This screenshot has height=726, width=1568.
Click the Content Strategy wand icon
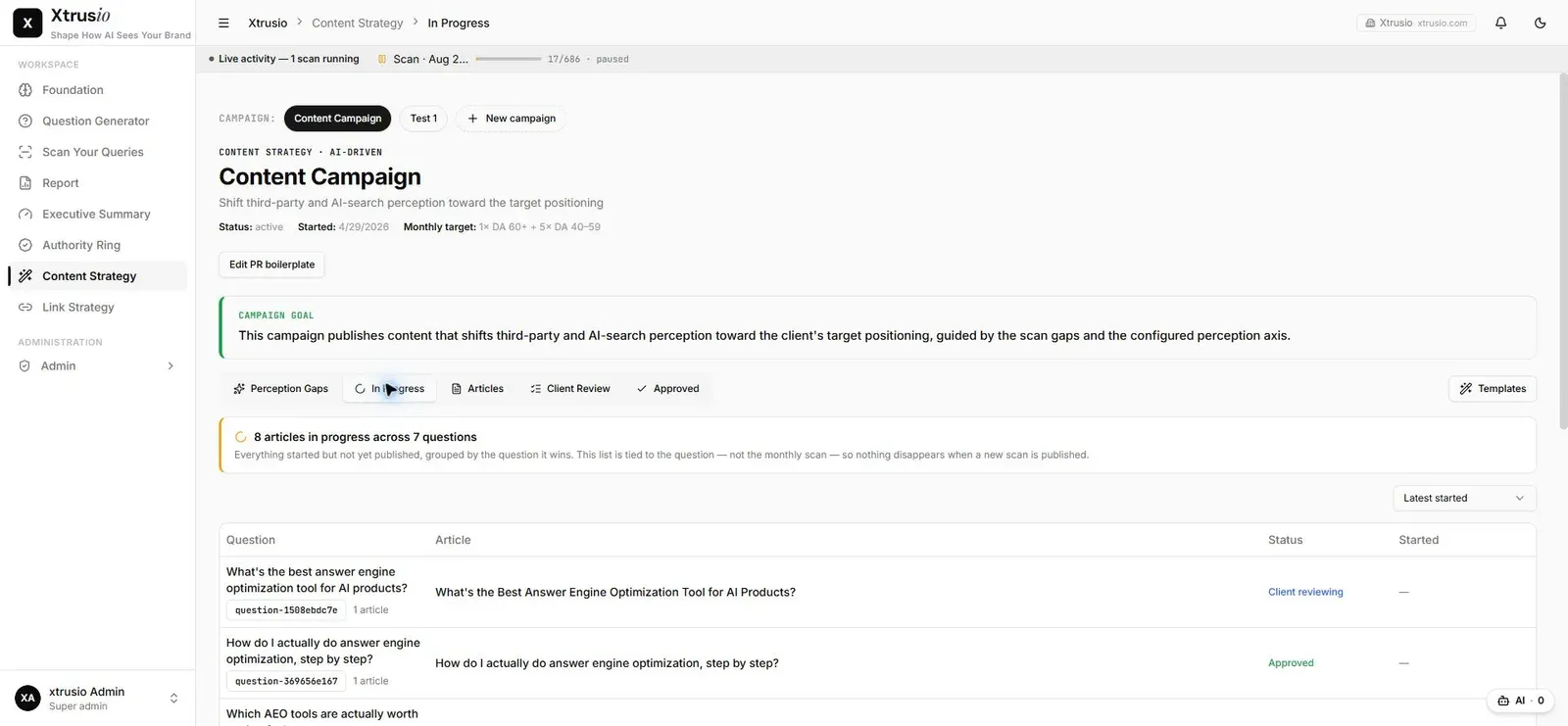(25, 276)
